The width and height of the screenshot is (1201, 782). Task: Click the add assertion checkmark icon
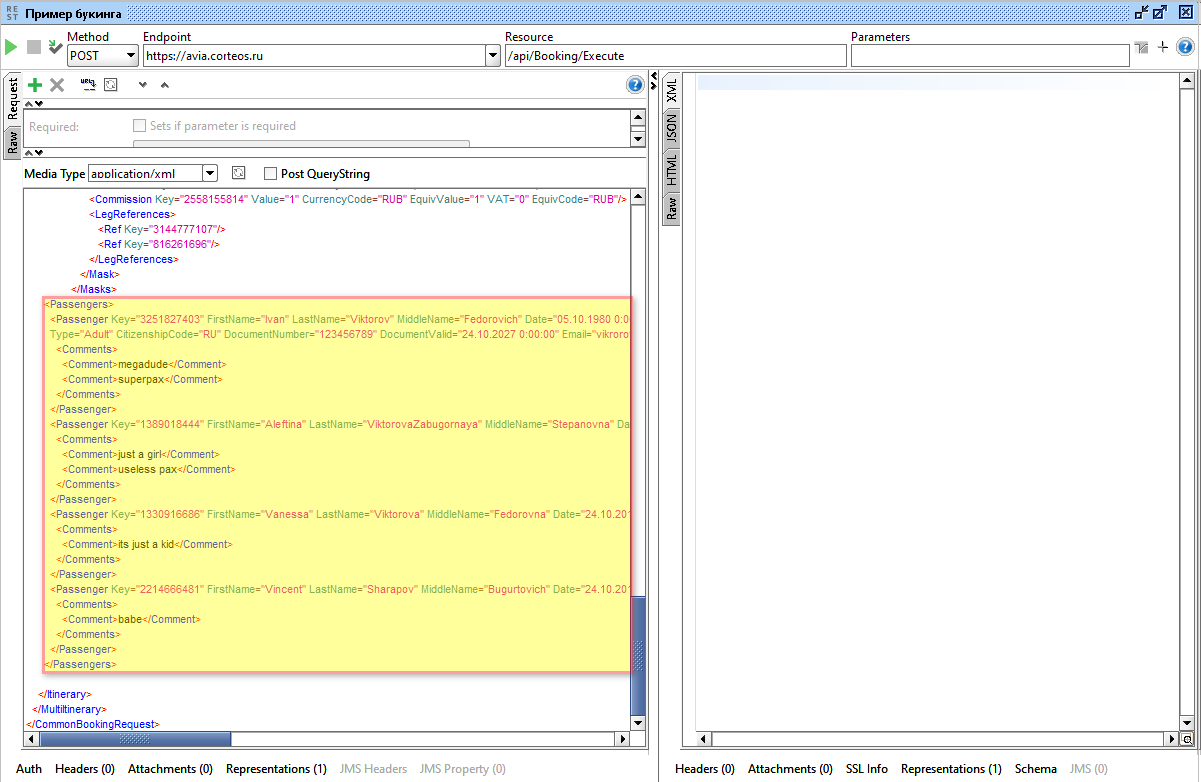tap(55, 47)
